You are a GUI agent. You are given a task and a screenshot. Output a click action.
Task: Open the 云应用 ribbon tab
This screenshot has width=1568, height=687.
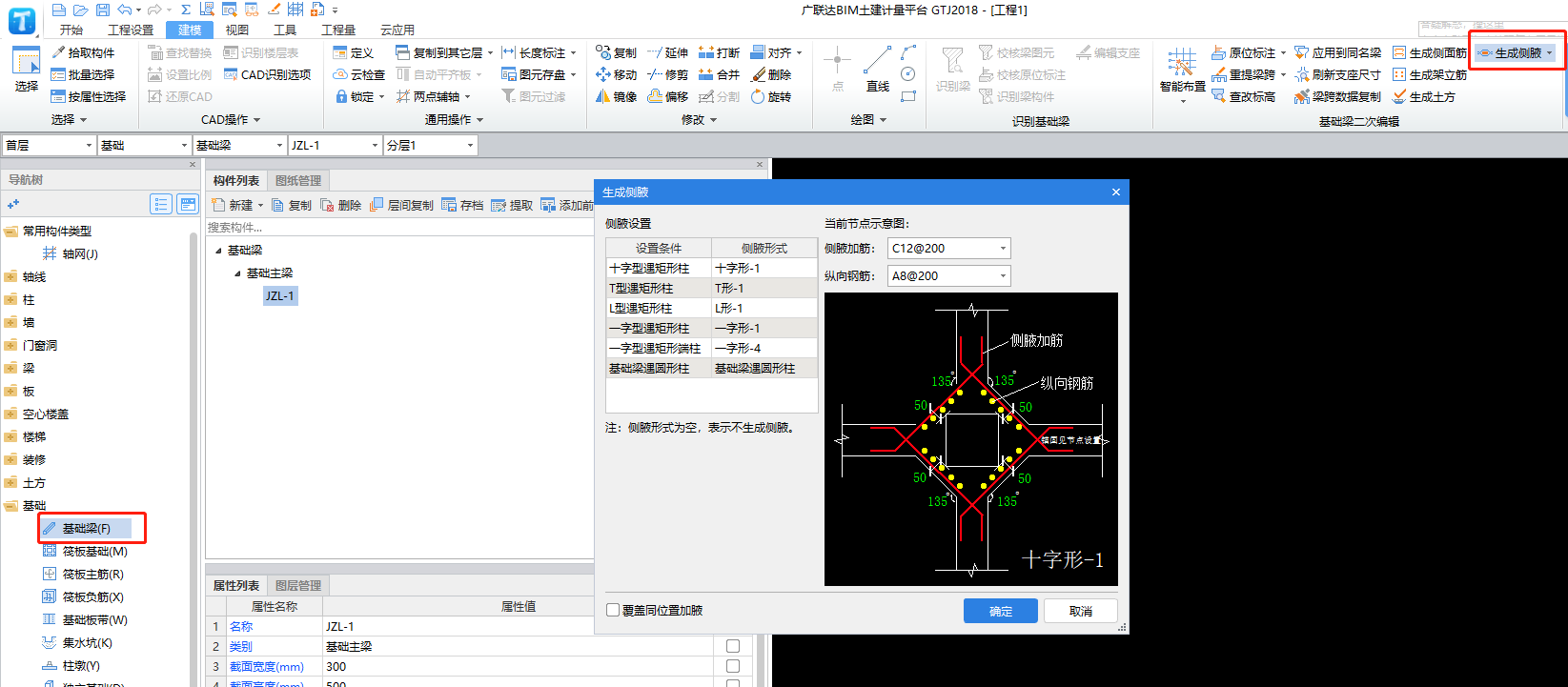(397, 30)
